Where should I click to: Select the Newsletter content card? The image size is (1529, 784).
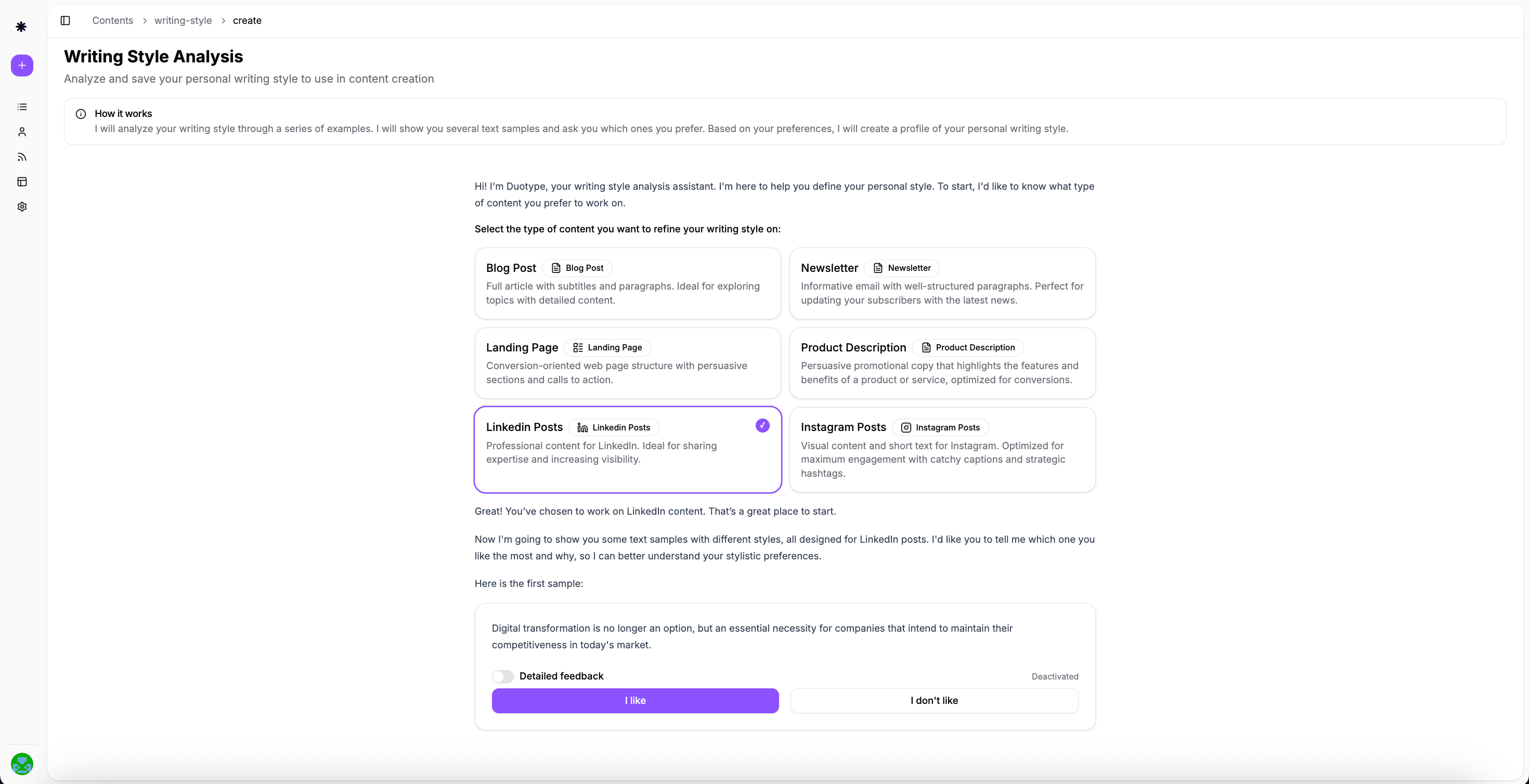tap(941, 284)
